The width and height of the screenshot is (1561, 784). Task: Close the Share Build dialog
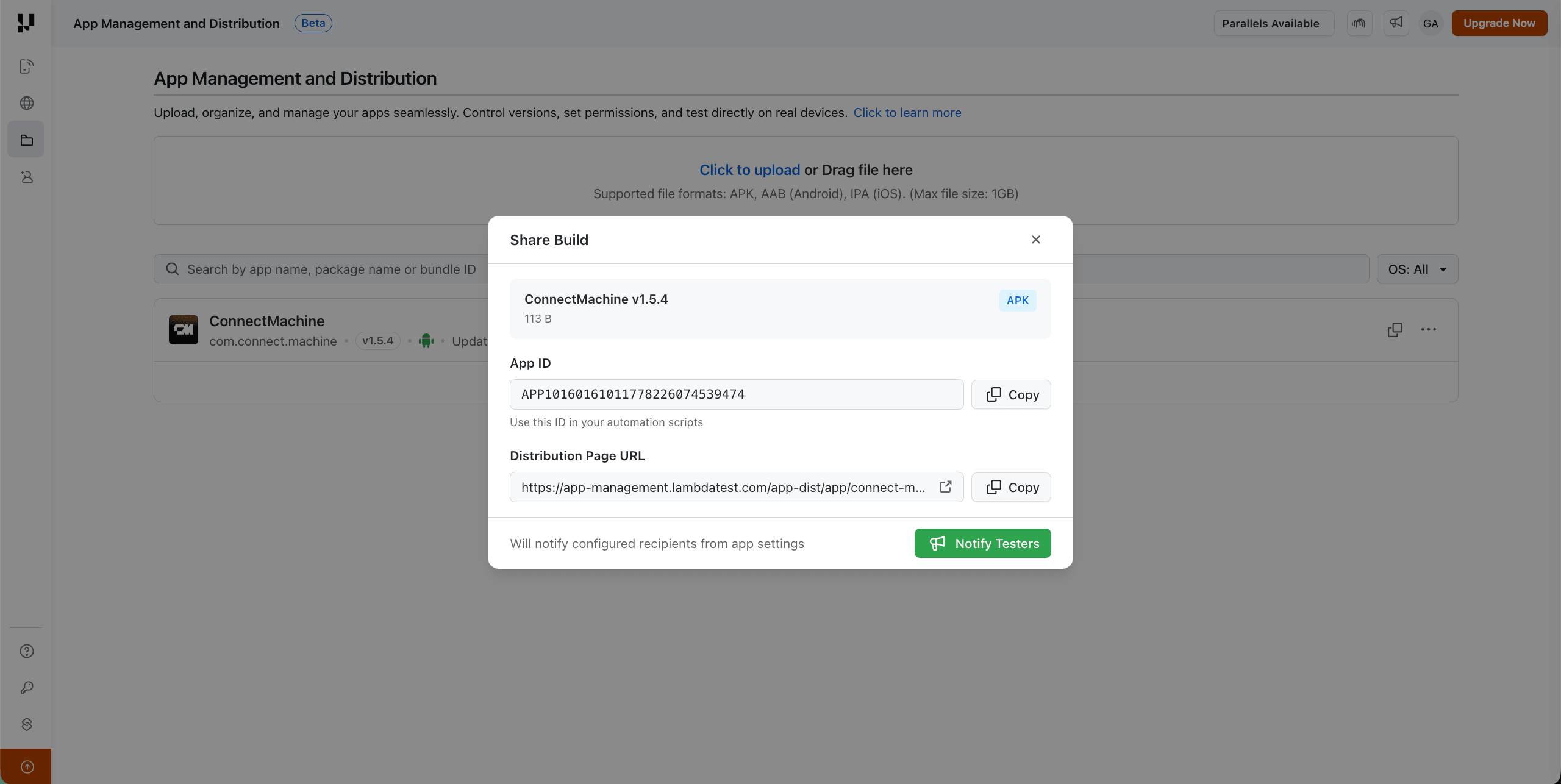point(1035,240)
